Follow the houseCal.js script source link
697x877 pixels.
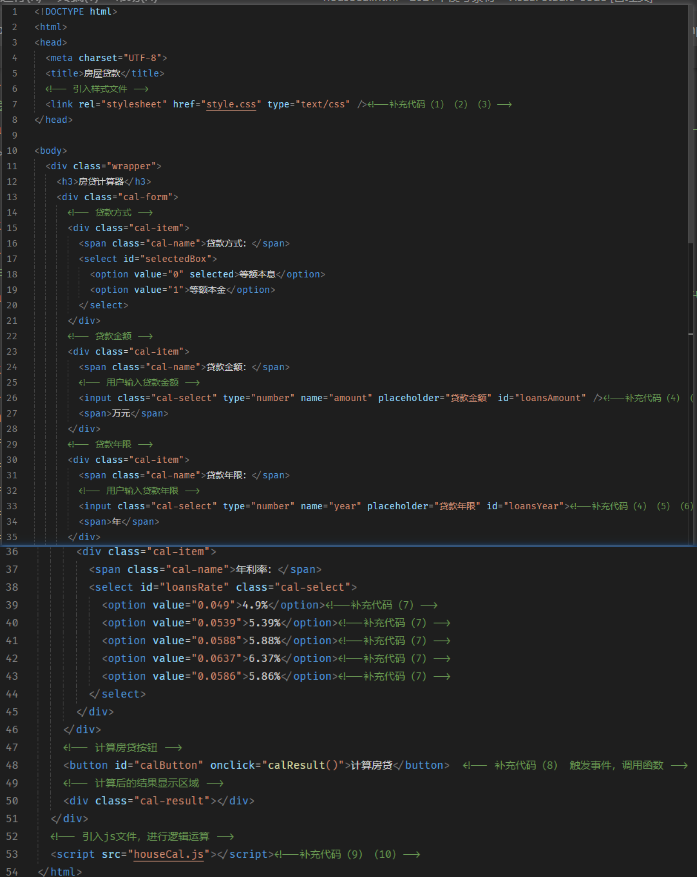click(x=168, y=854)
